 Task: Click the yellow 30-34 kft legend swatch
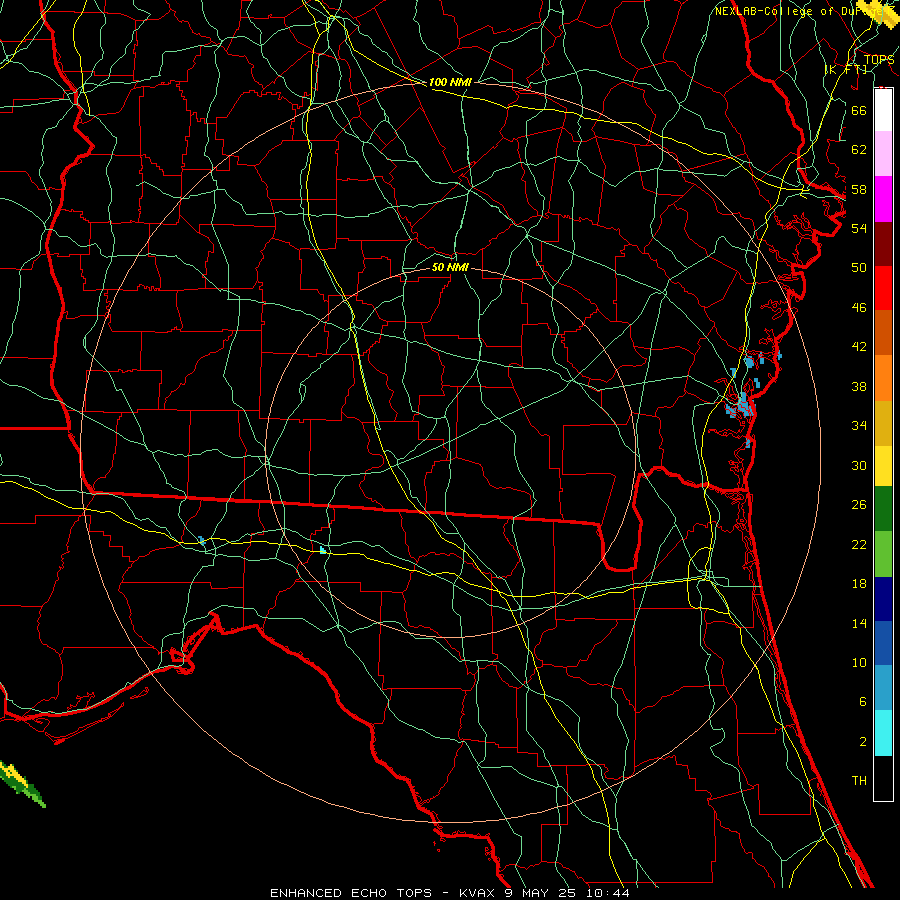883,466
